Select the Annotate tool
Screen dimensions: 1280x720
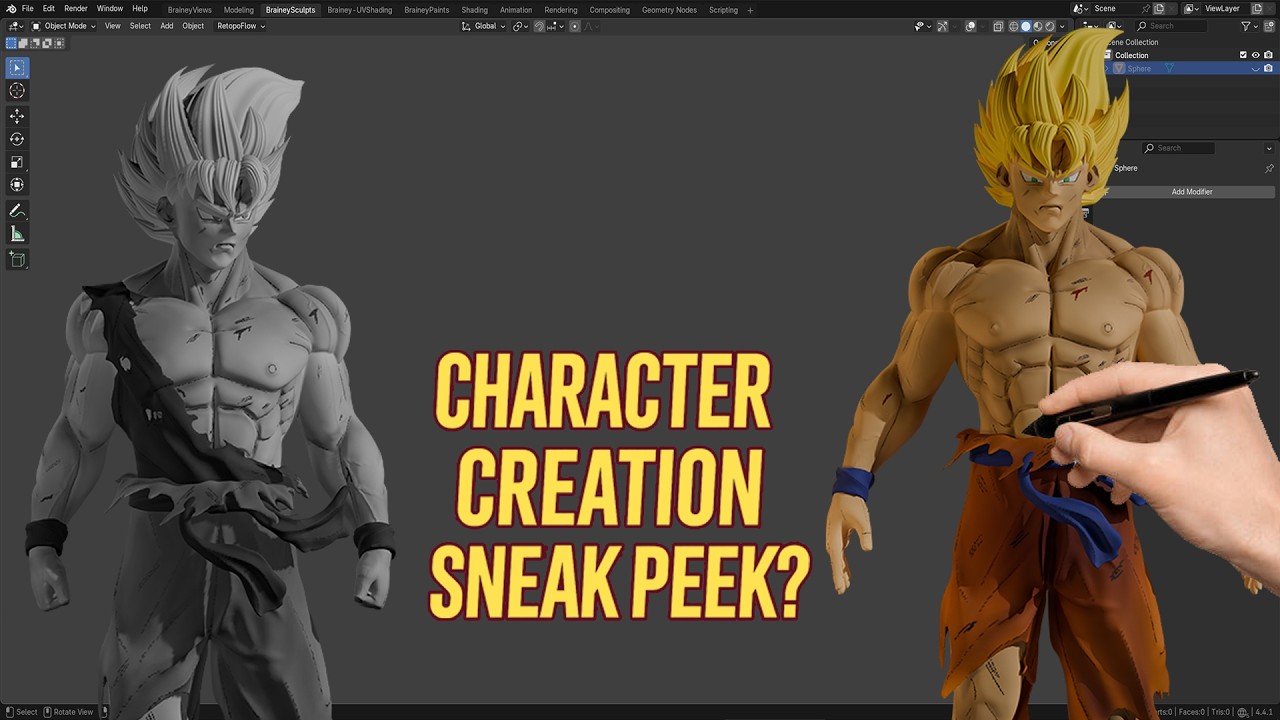17,211
